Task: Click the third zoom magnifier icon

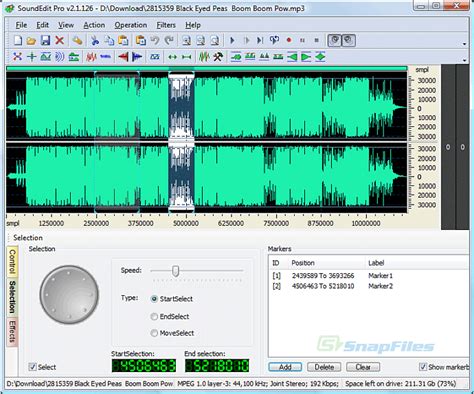Action: pos(215,41)
